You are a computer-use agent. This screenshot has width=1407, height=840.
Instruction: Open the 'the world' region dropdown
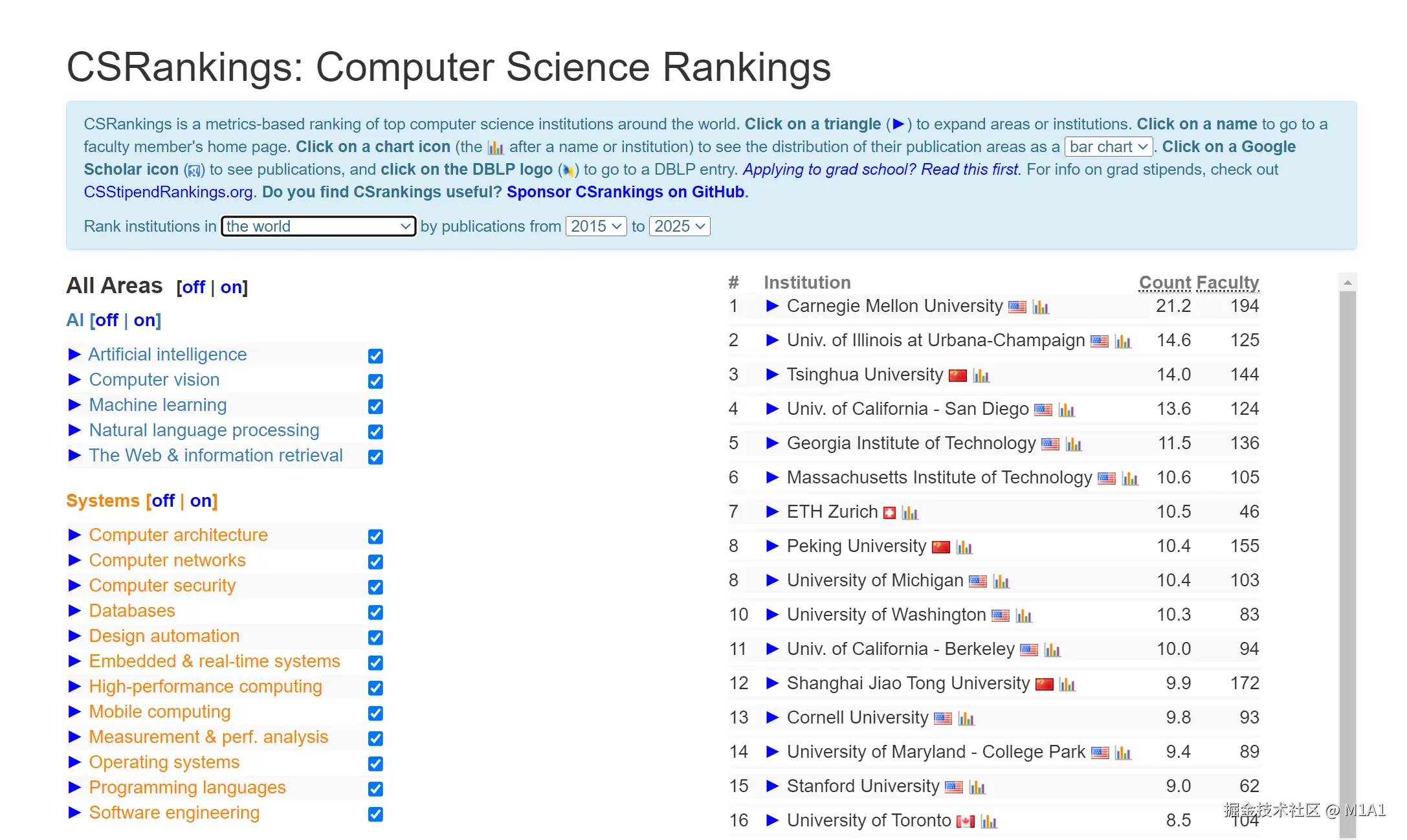318,227
